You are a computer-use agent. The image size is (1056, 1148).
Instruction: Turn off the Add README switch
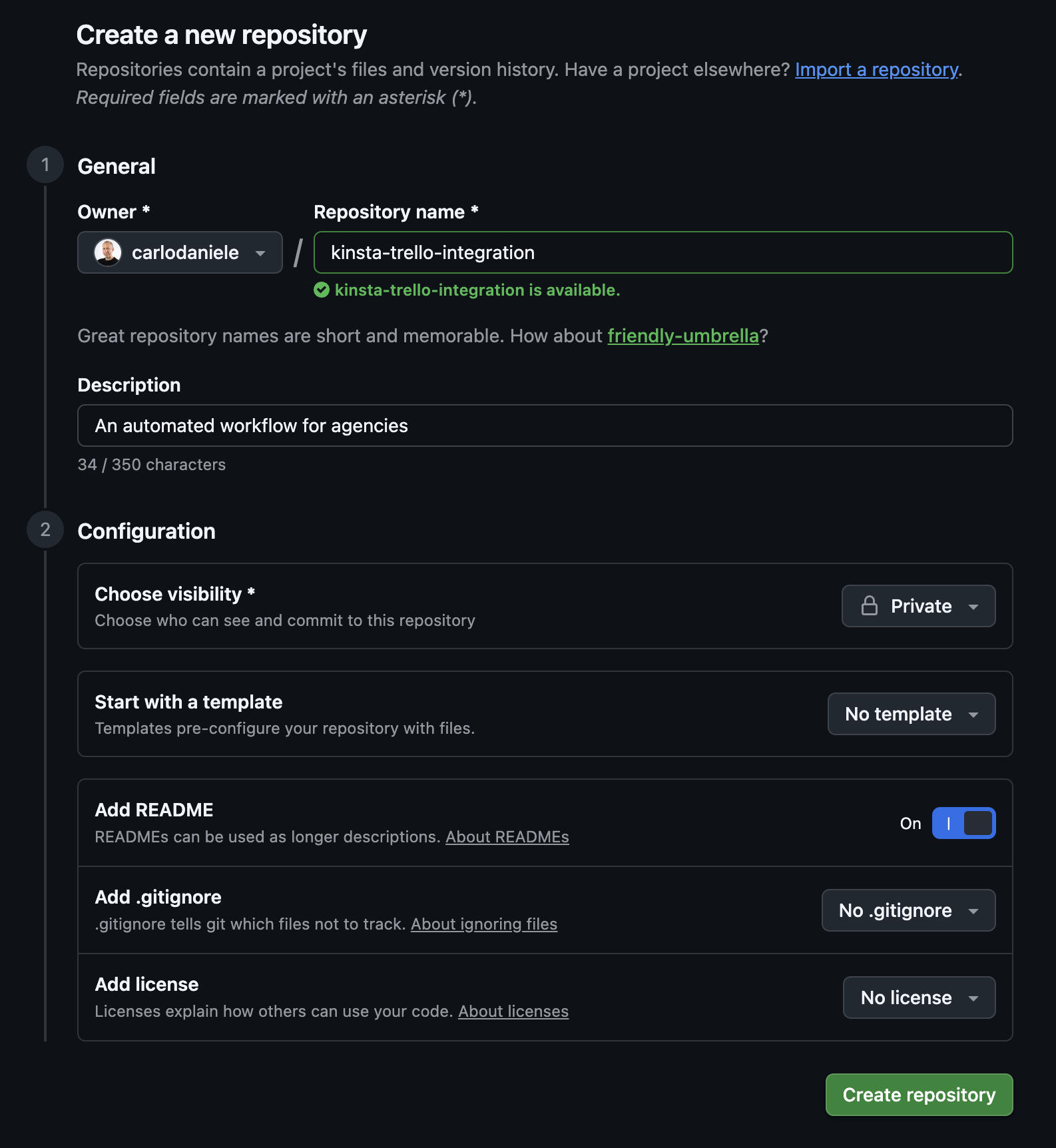pyautogui.click(x=963, y=823)
